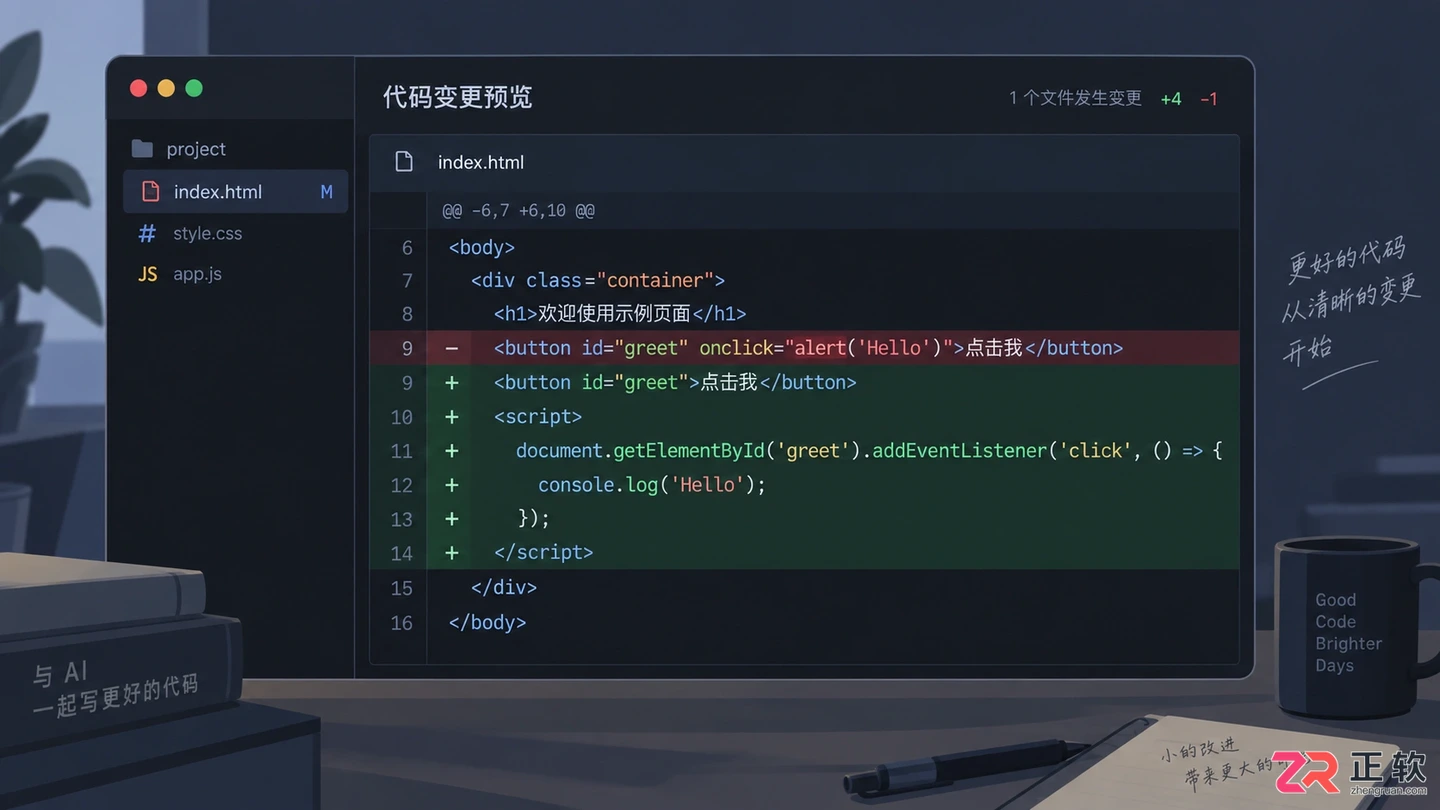This screenshot has height=810, width=1440.
Task: Click the plus marker on line 12
Action: [x=452, y=484]
